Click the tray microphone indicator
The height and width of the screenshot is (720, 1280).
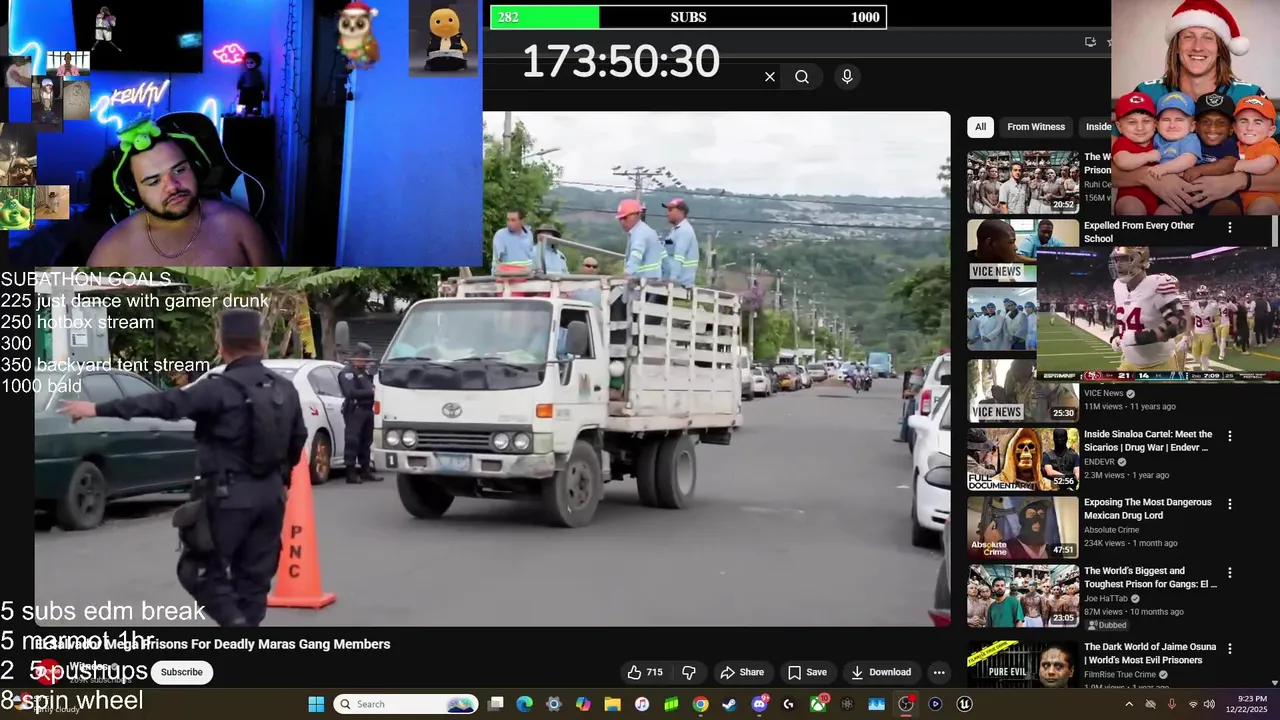[x=1172, y=704]
